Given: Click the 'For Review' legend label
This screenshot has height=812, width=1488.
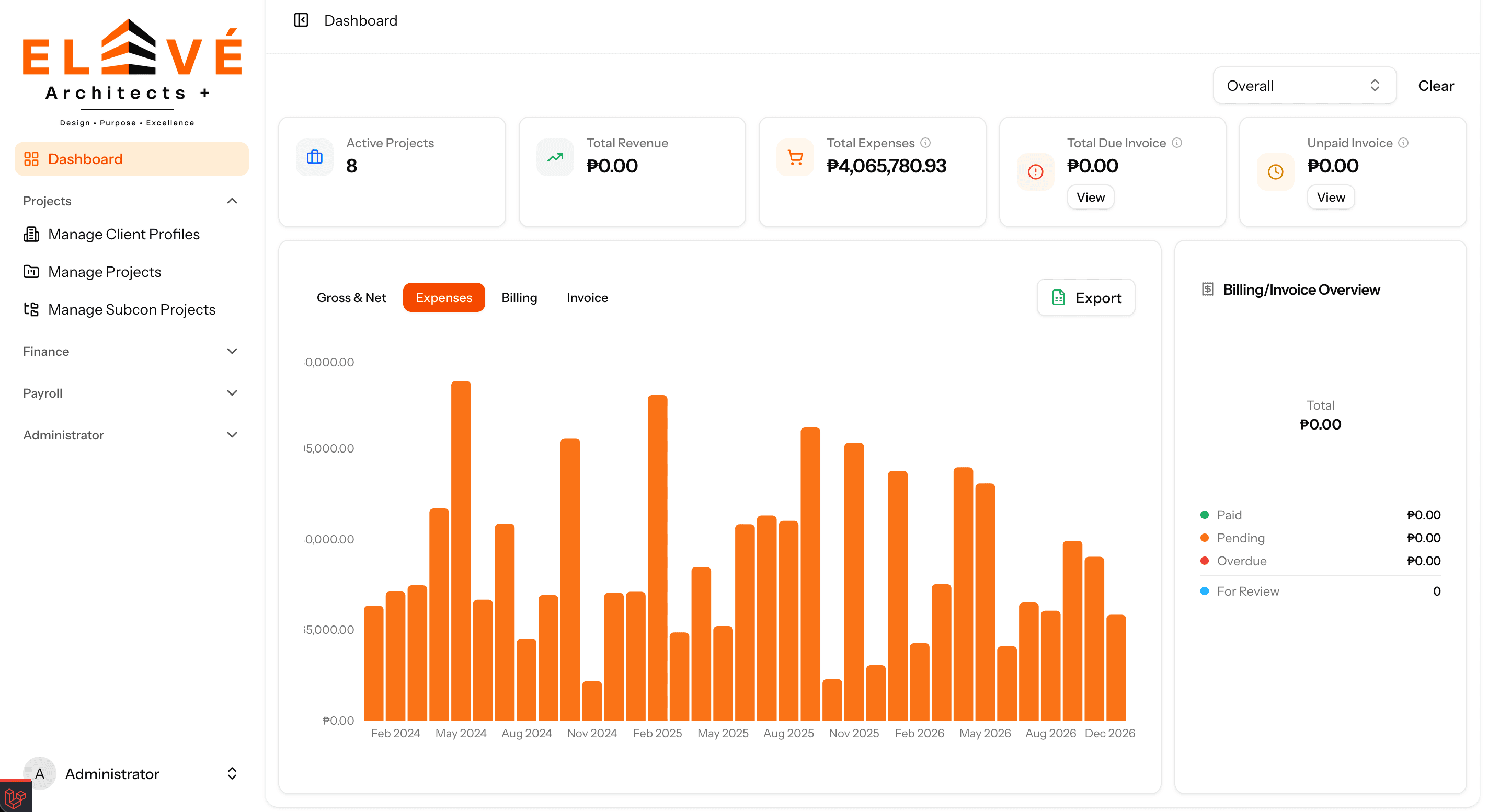Looking at the screenshot, I should click(x=1247, y=591).
